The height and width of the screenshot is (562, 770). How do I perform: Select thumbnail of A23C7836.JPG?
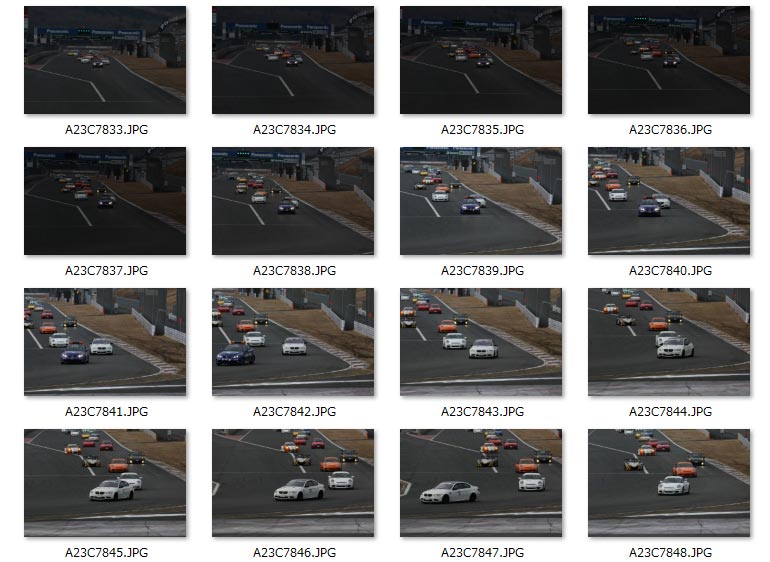coord(669,60)
